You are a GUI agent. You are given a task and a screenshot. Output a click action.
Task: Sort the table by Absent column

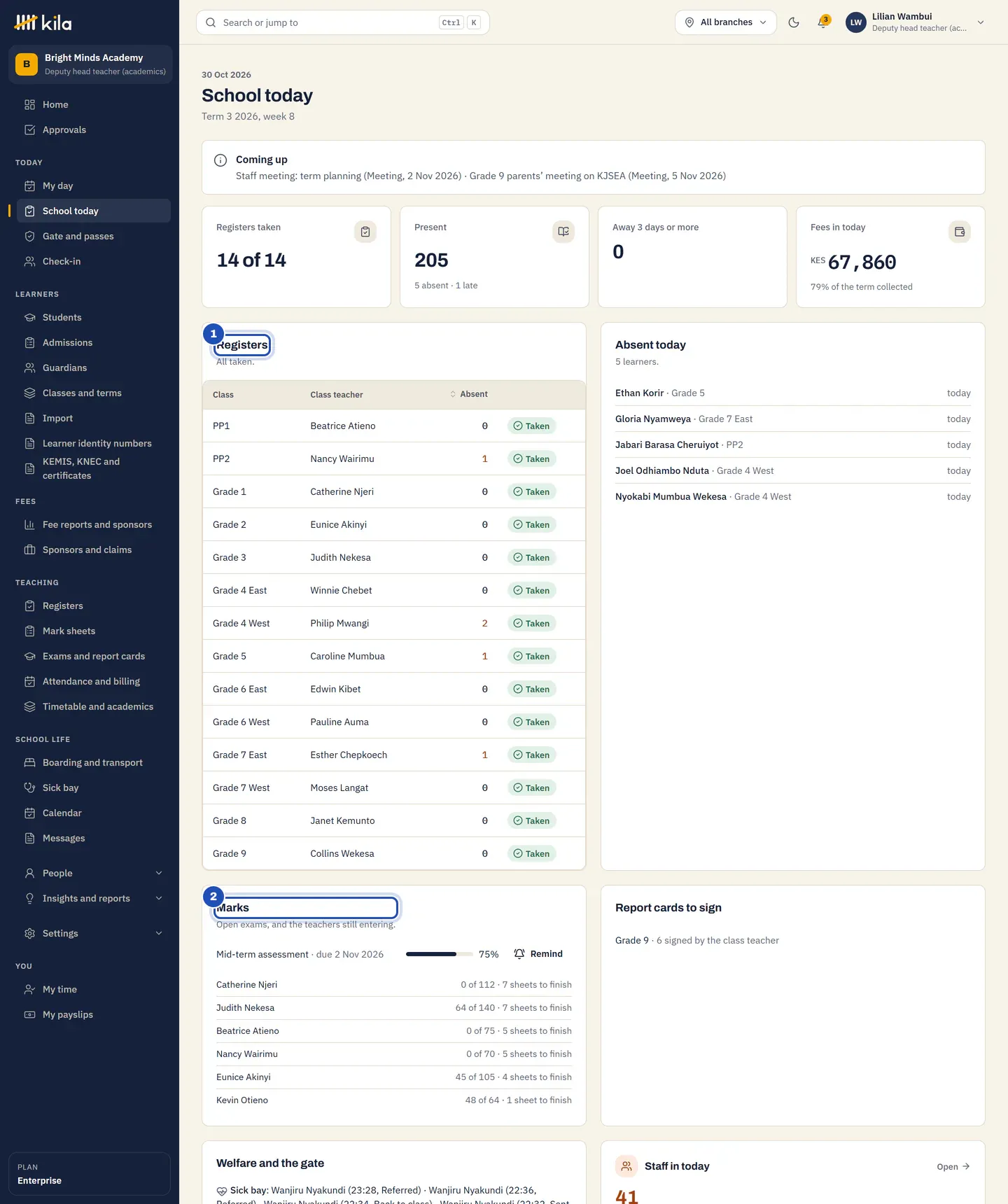tap(469, 395)
